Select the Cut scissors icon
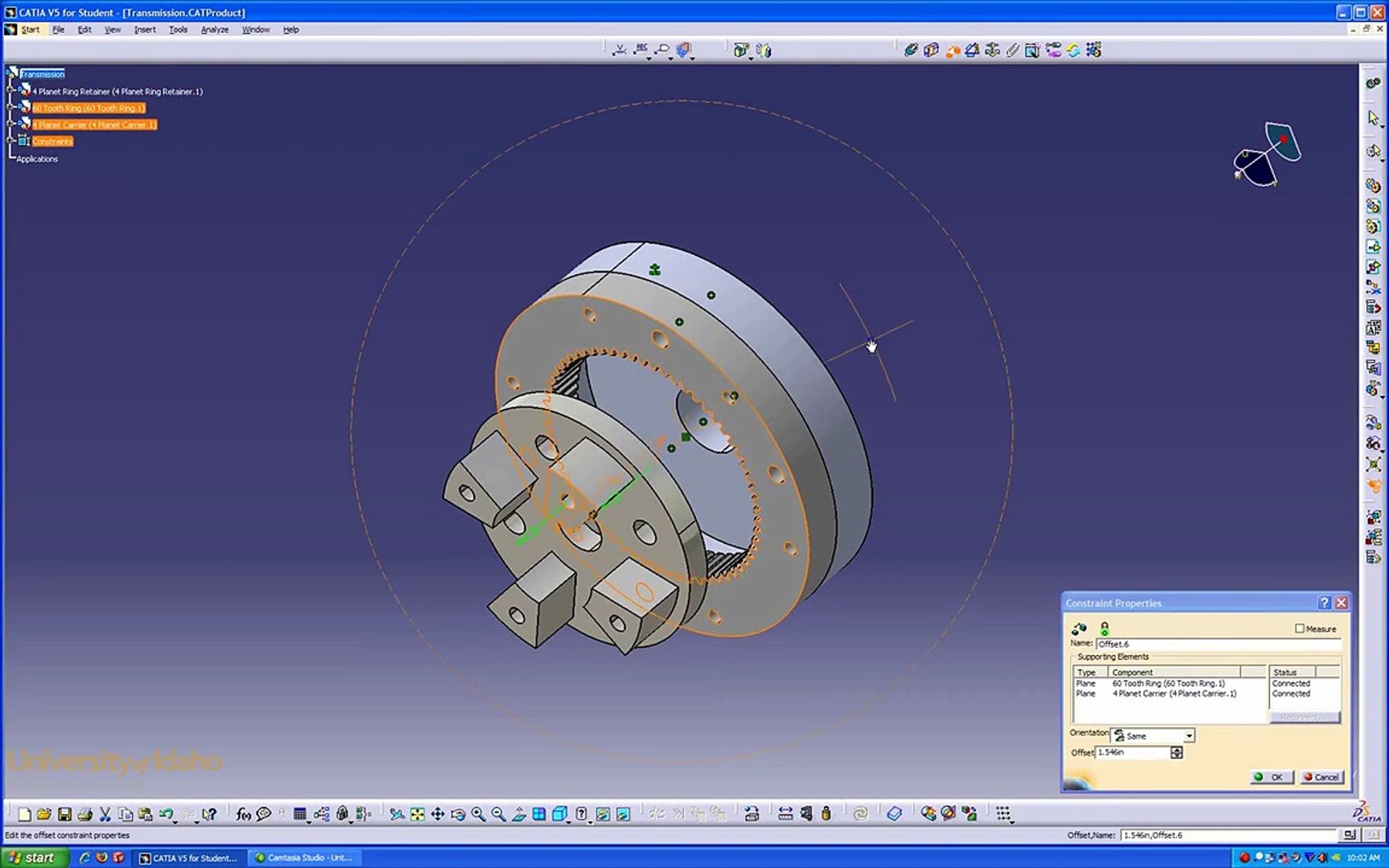This screenshot has height=868, width=1389. coord(104,814)
